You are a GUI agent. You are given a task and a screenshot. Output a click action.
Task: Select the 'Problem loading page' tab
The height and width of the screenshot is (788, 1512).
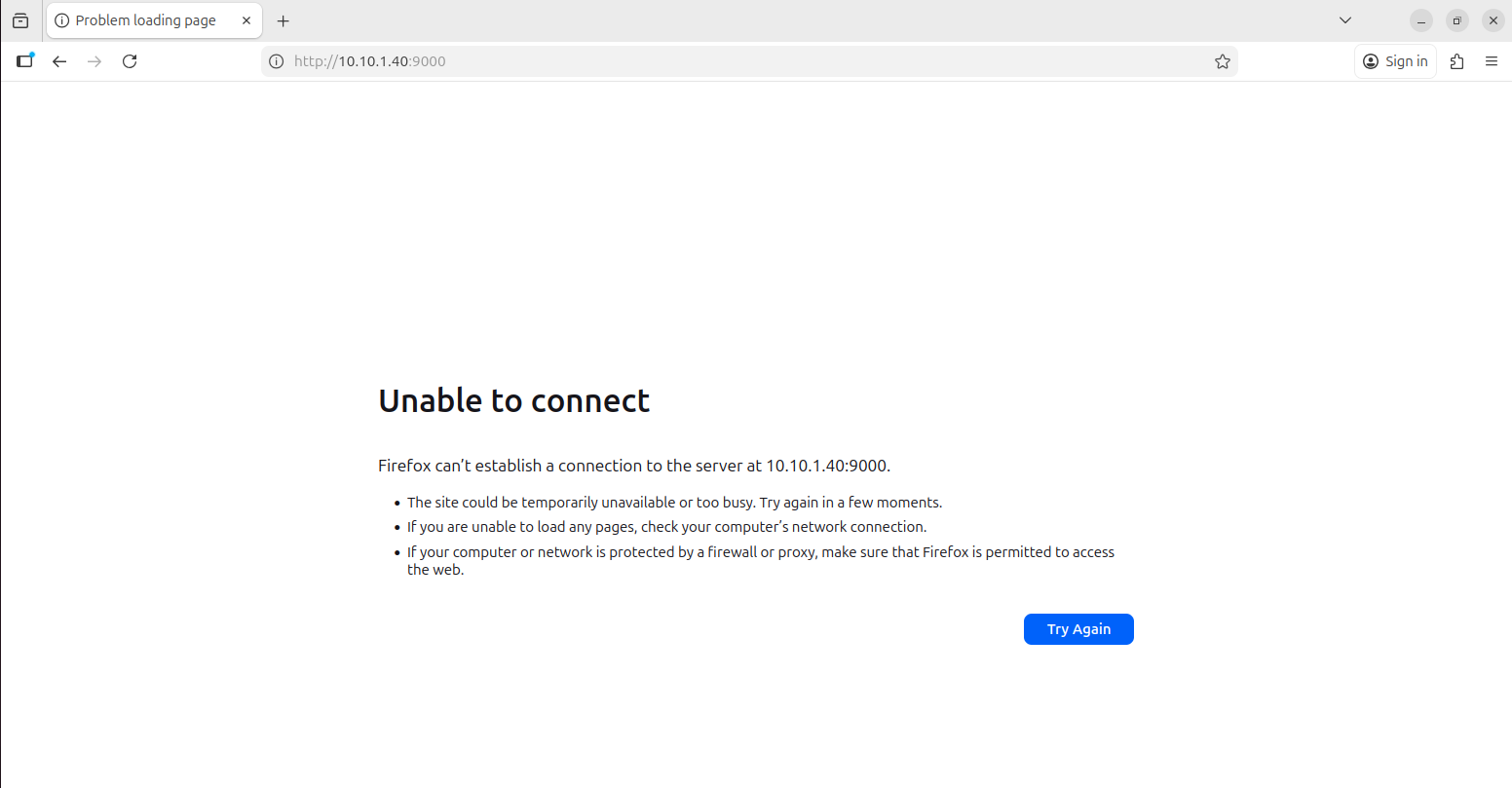click(145, 20)
